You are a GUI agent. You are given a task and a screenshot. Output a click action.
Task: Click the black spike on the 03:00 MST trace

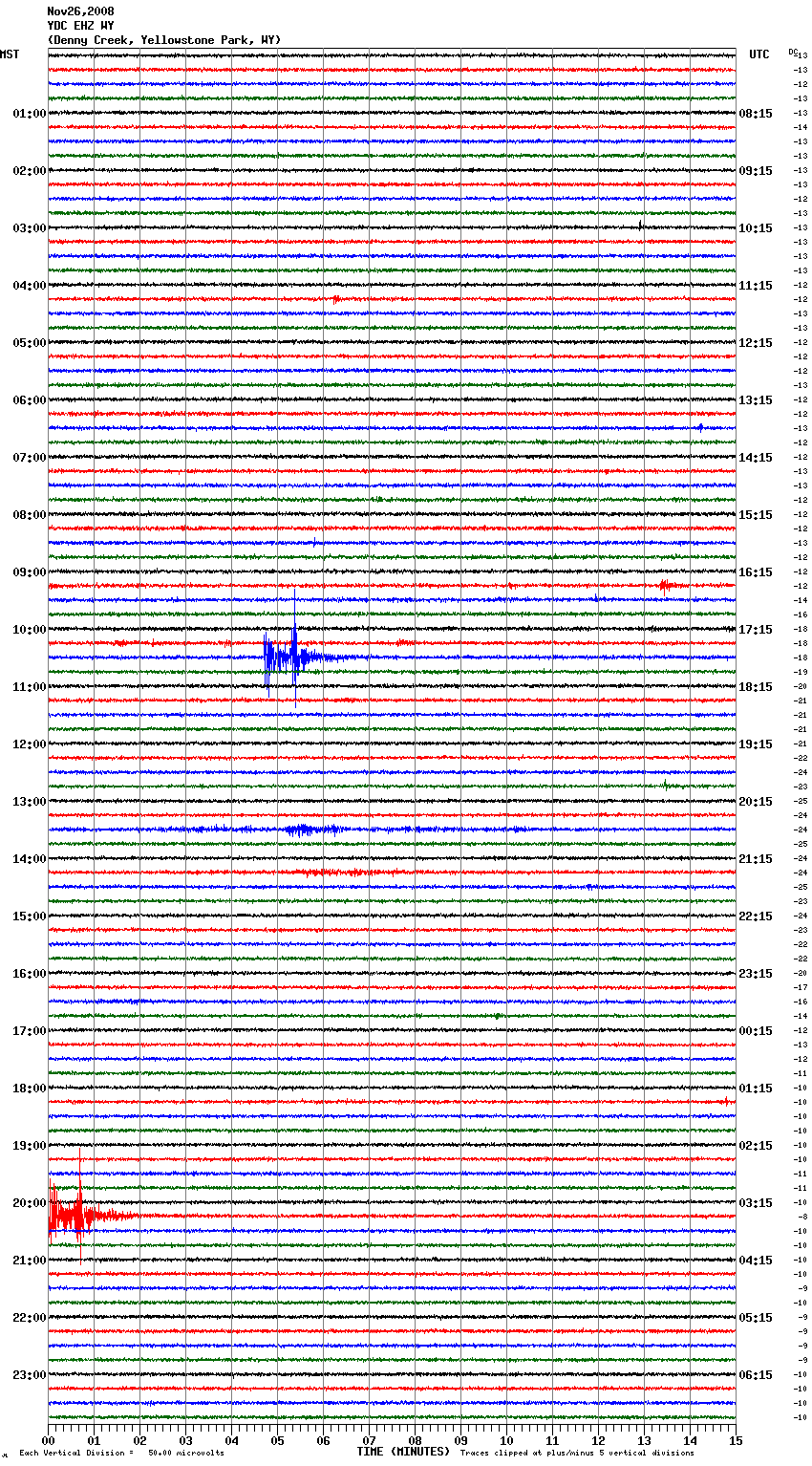coord(640,226)
